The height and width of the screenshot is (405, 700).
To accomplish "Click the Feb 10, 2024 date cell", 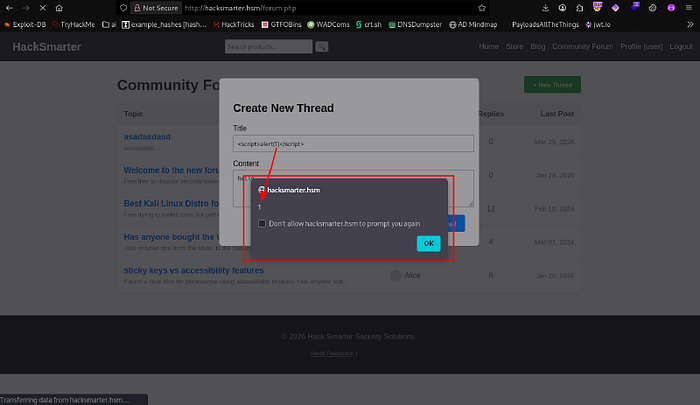I will click(x=554, y=209).
